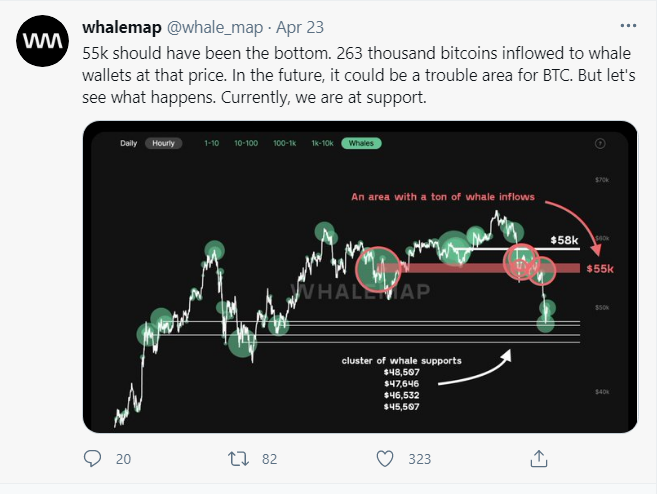Choose the 10-100 wallet filter

coord(245,143)
